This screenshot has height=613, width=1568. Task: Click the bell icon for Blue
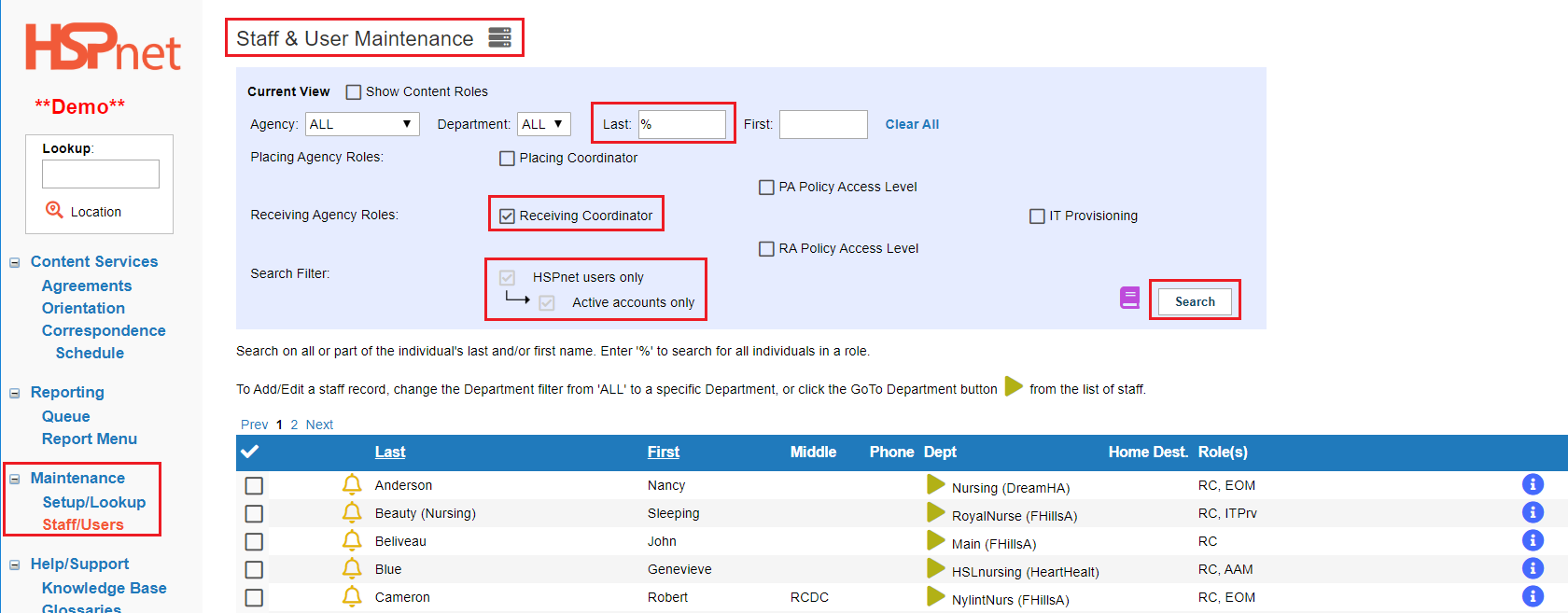352,568
